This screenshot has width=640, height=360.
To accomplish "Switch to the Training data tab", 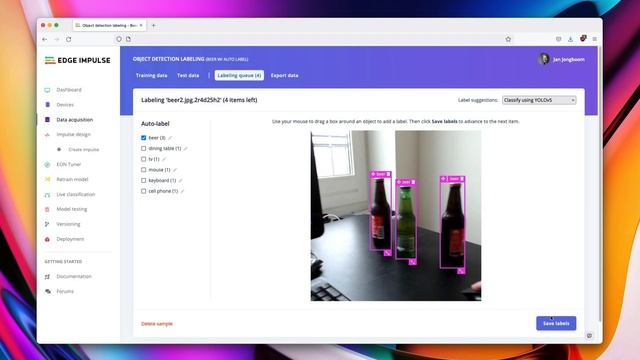I will click(x=151, y=76).
